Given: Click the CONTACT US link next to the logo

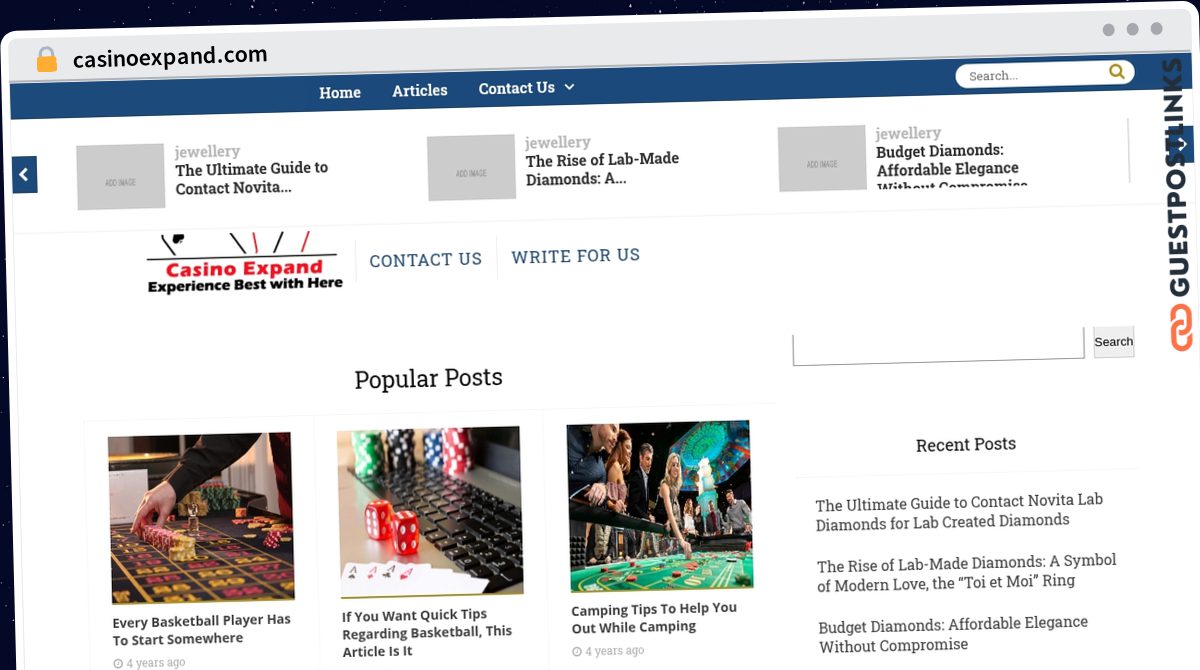Looking at the screenshot, I should click(426, 260).
